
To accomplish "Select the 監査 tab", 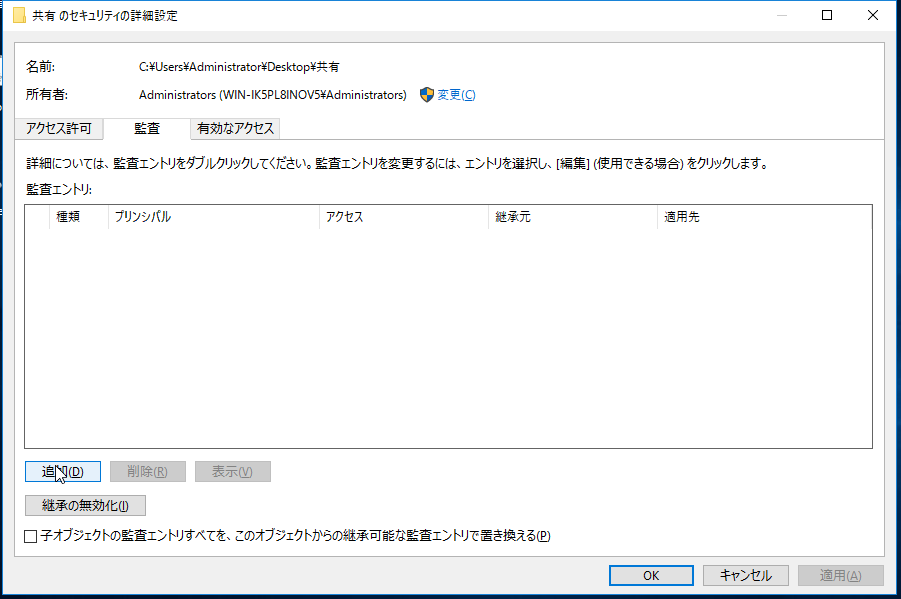I will click(x=147, y=129).
